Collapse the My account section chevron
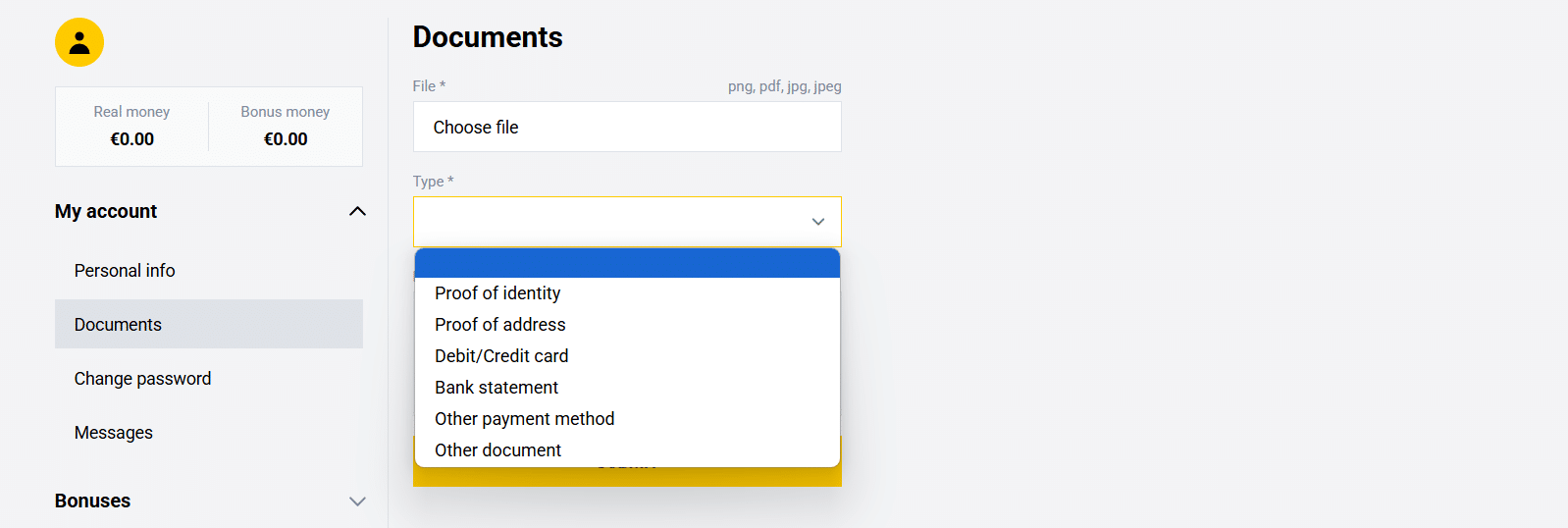This screenshot has height=528, width=1568. 357,211
